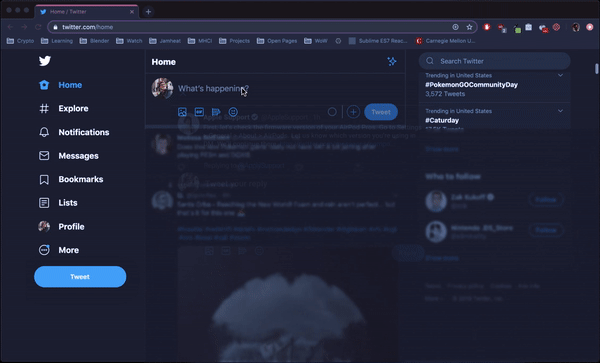Click the page vertical scrollbar
The height and width of the screenshot is (363, 600).
(597, 69)
